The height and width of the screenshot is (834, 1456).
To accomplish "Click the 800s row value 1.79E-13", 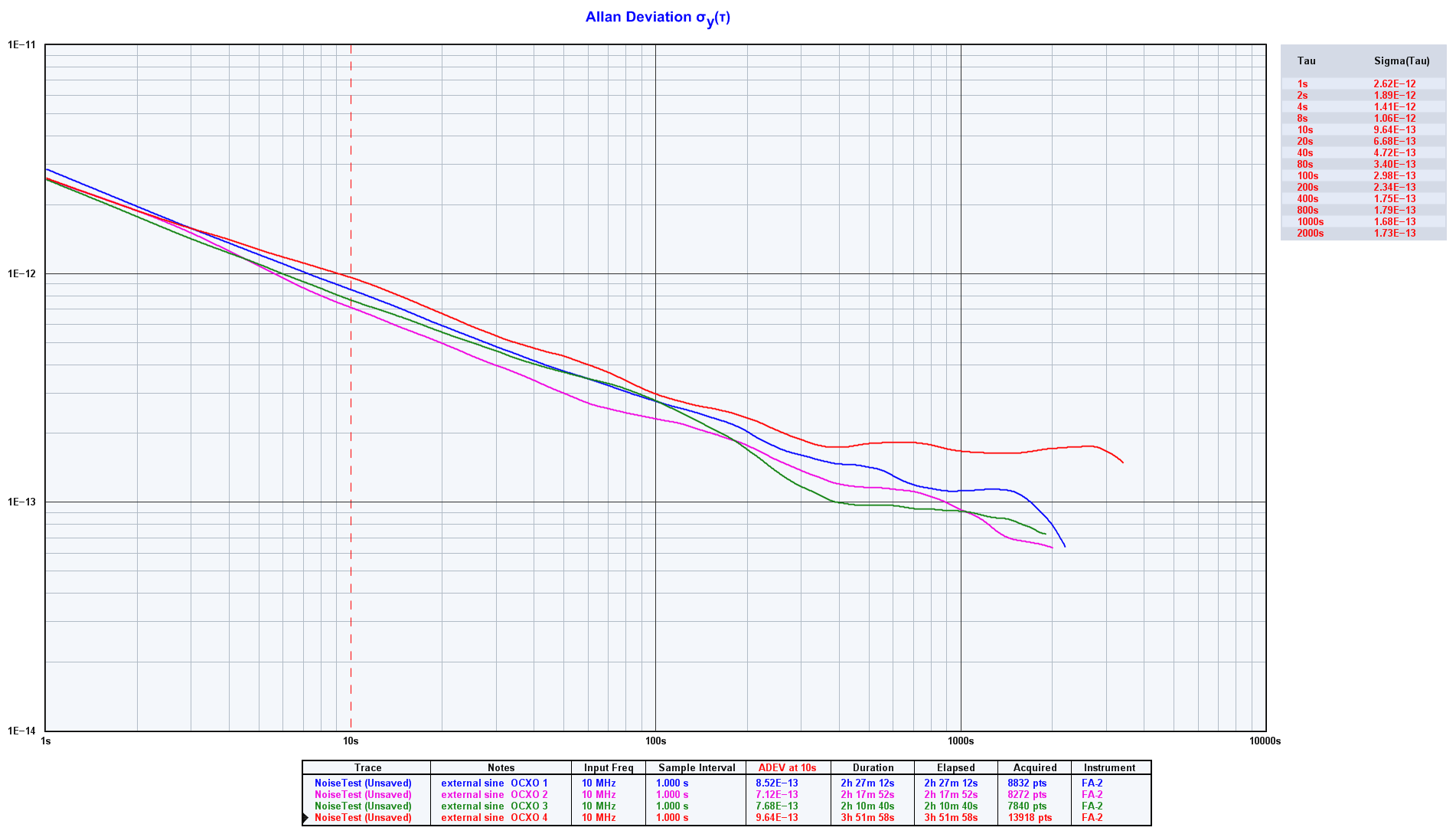I will (x=1395, y=211).
